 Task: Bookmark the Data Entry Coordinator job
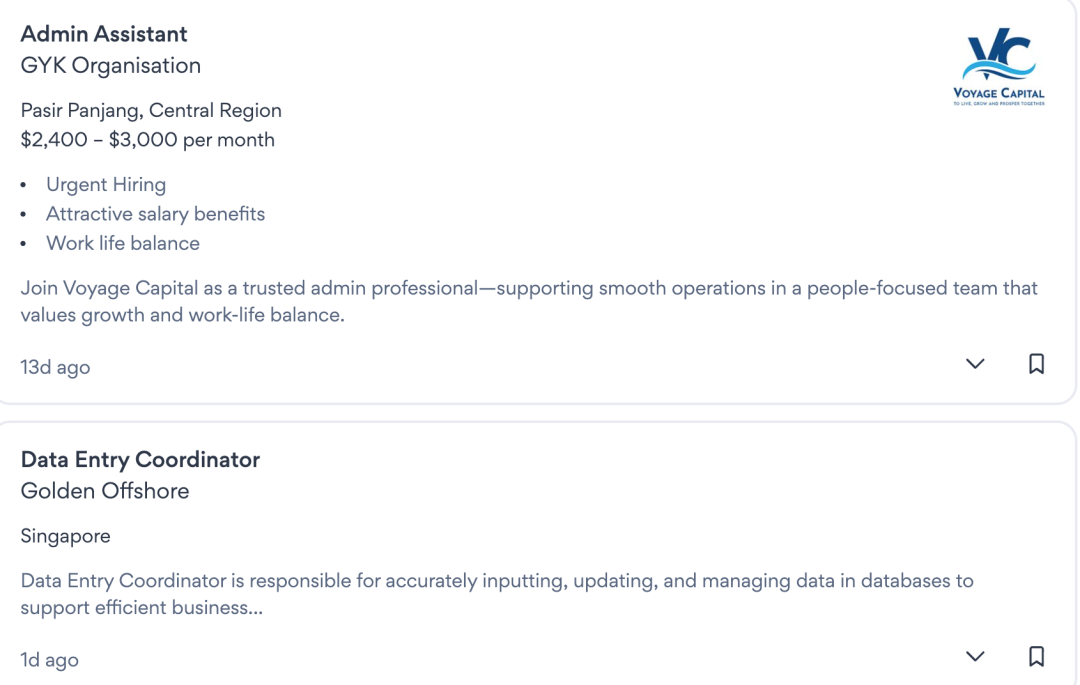(1036, 657)
